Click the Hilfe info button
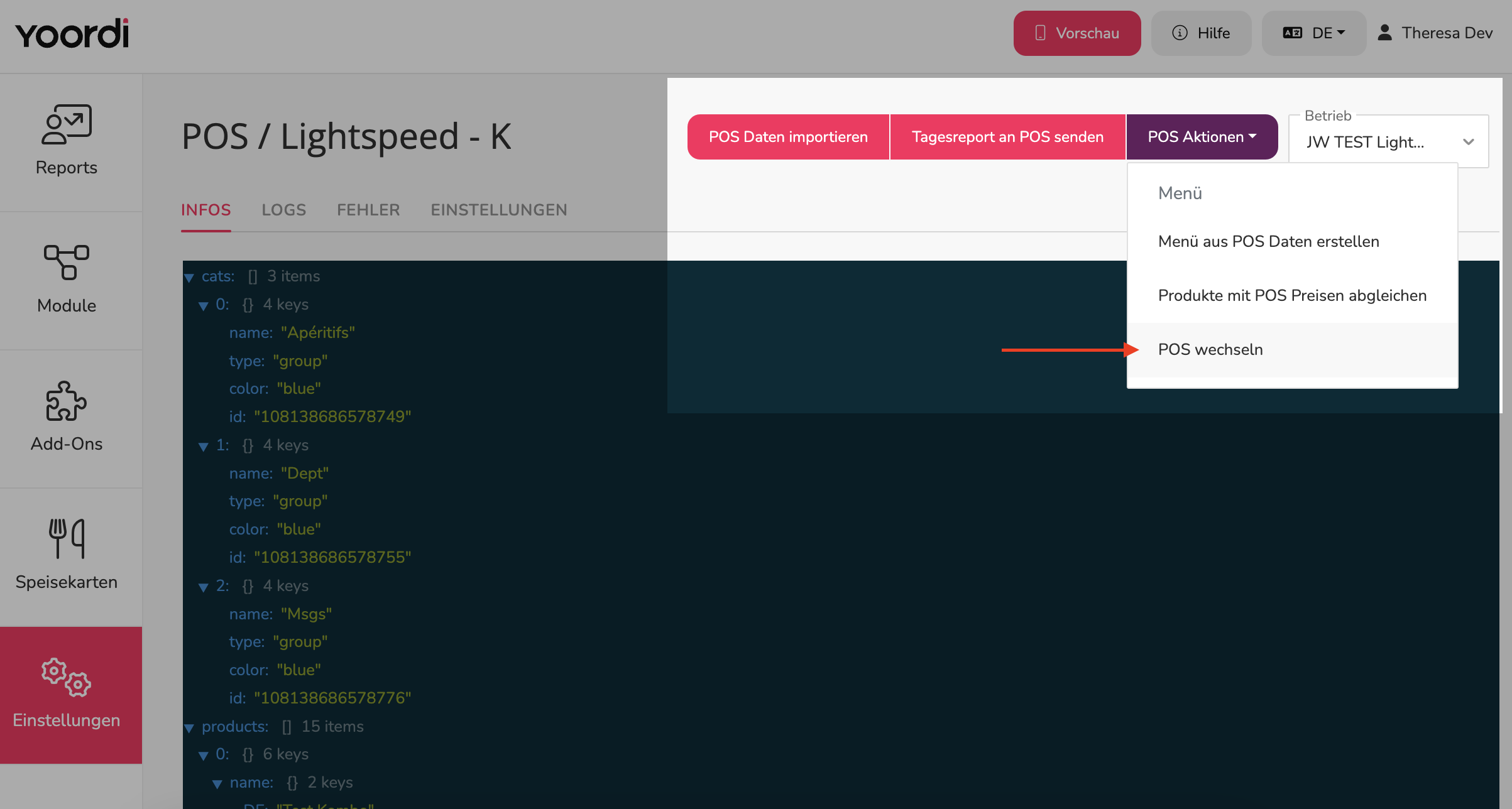Image resolution: width=1512 pixels, height=809 pixels. pyautogui.click(x=1201, y=33)
